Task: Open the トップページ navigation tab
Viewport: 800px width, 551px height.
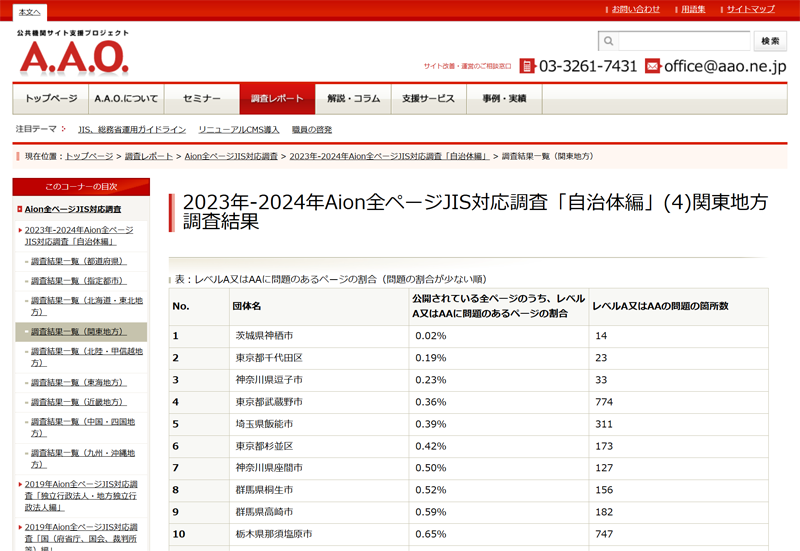Action: pos(51,99)
